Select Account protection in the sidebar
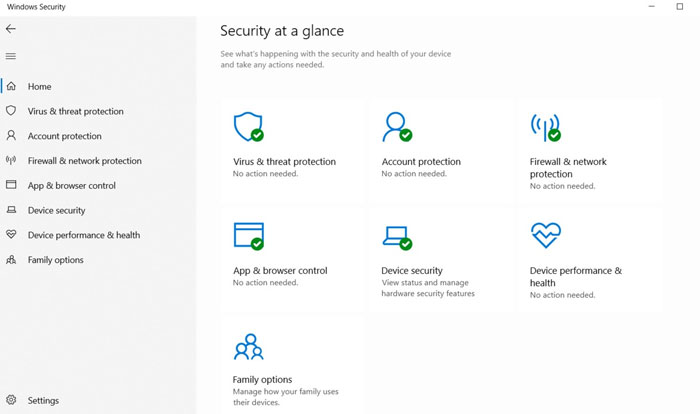Image resolution: width=700 pixels, height=414 pixels. (x=64, y=136)
